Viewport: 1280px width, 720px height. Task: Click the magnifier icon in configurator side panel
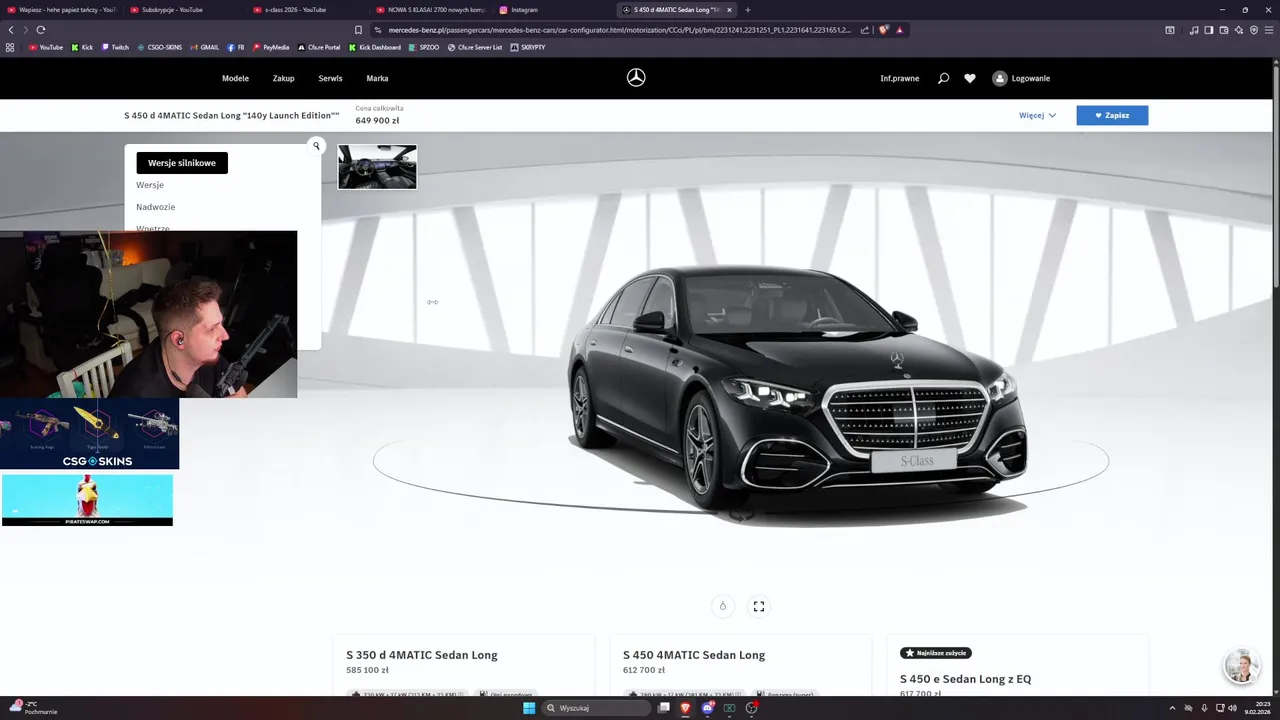point(316,146)
